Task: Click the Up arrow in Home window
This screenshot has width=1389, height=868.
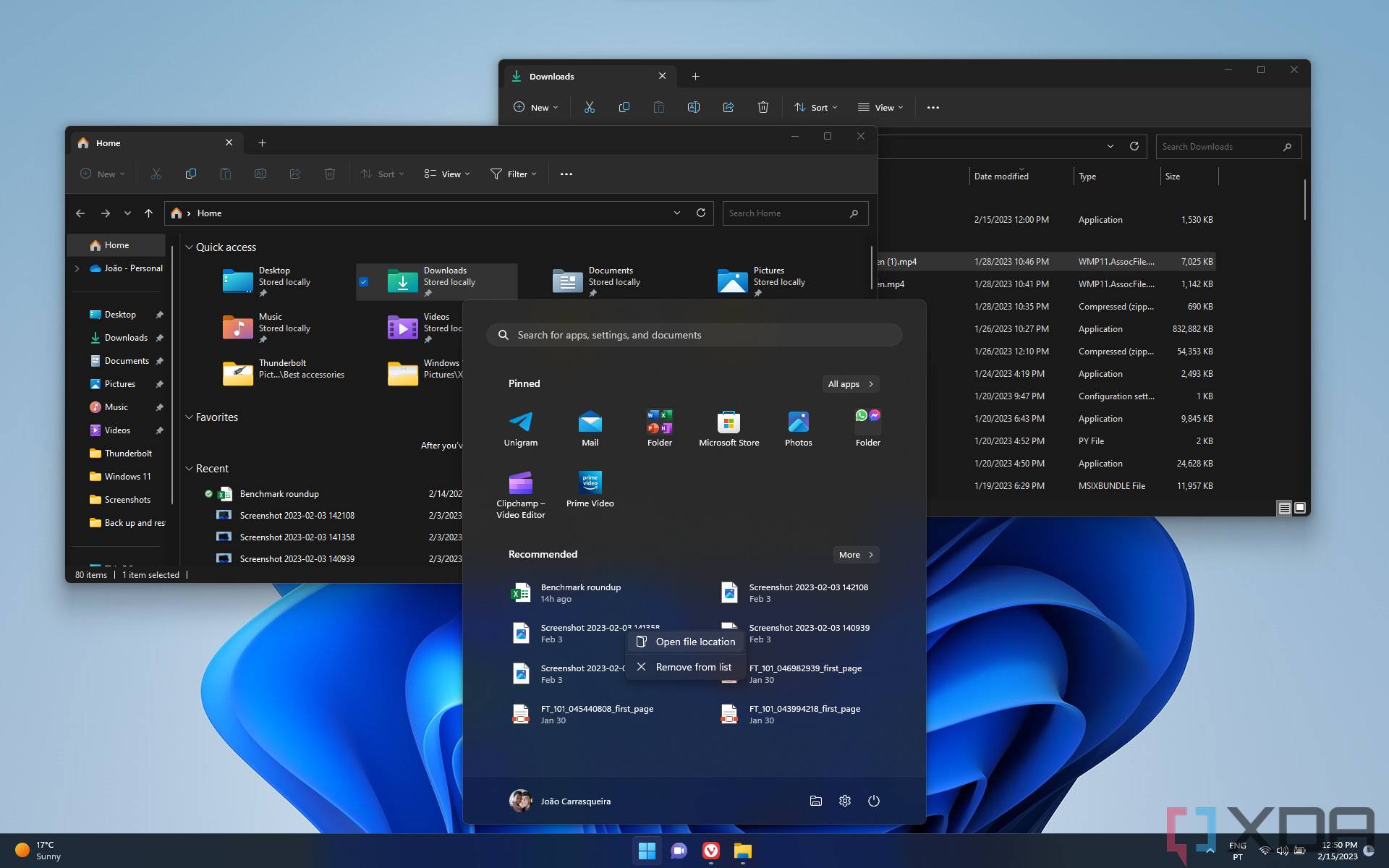Action: (x=148, y=213)
